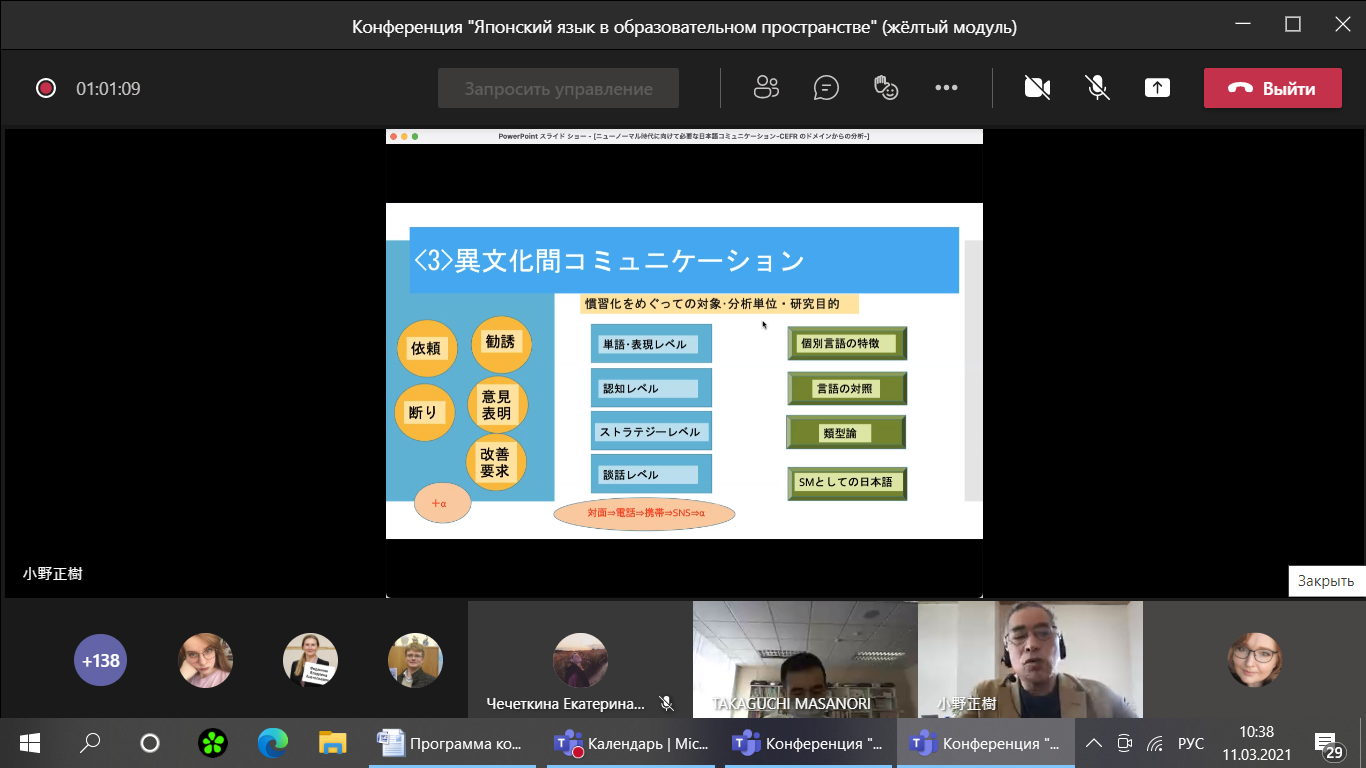The image size is (1366, 768).
Task: Click the share content tray icon
Action: [1157, 88]
